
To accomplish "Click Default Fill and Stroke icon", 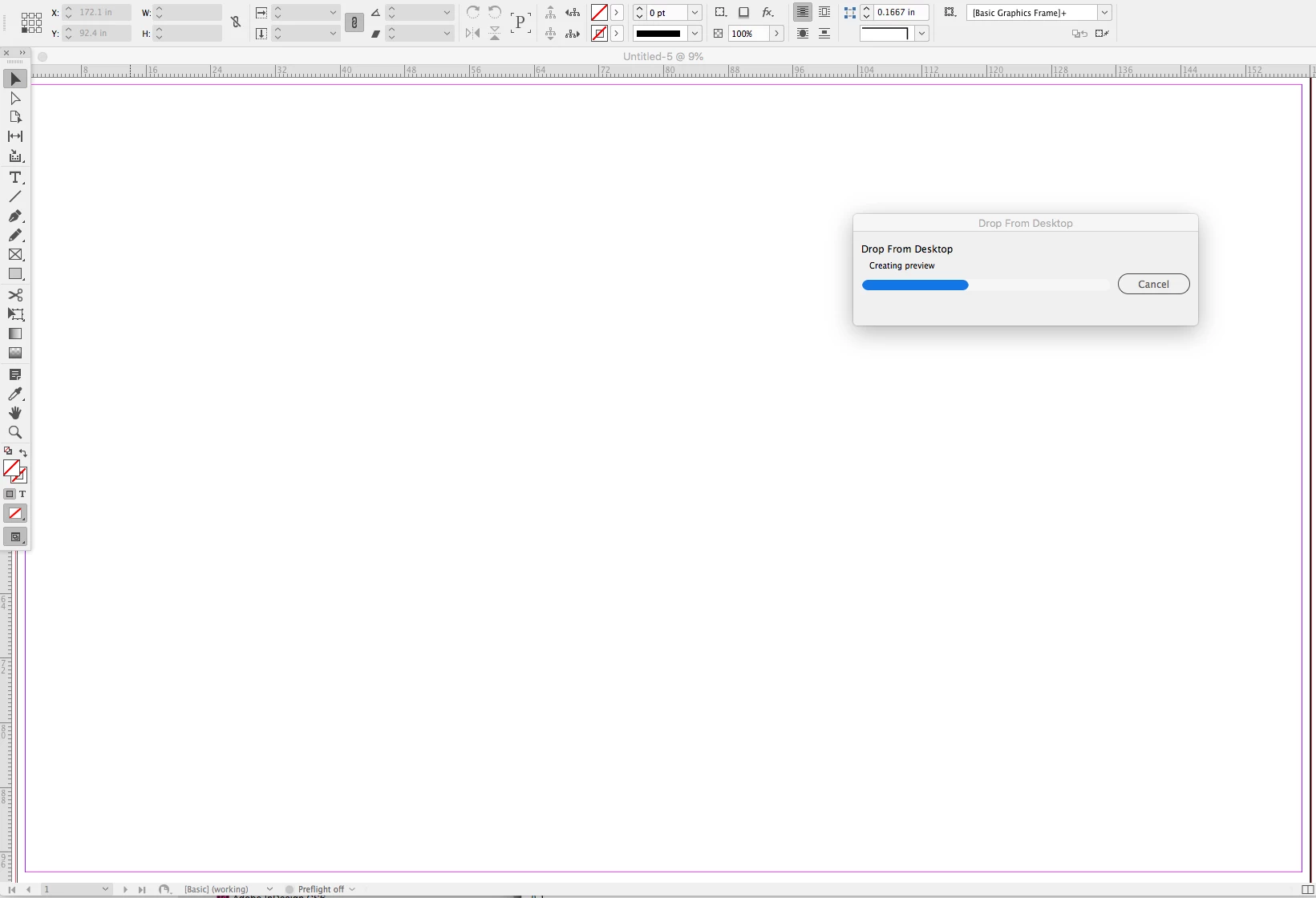I will point(8,451).
